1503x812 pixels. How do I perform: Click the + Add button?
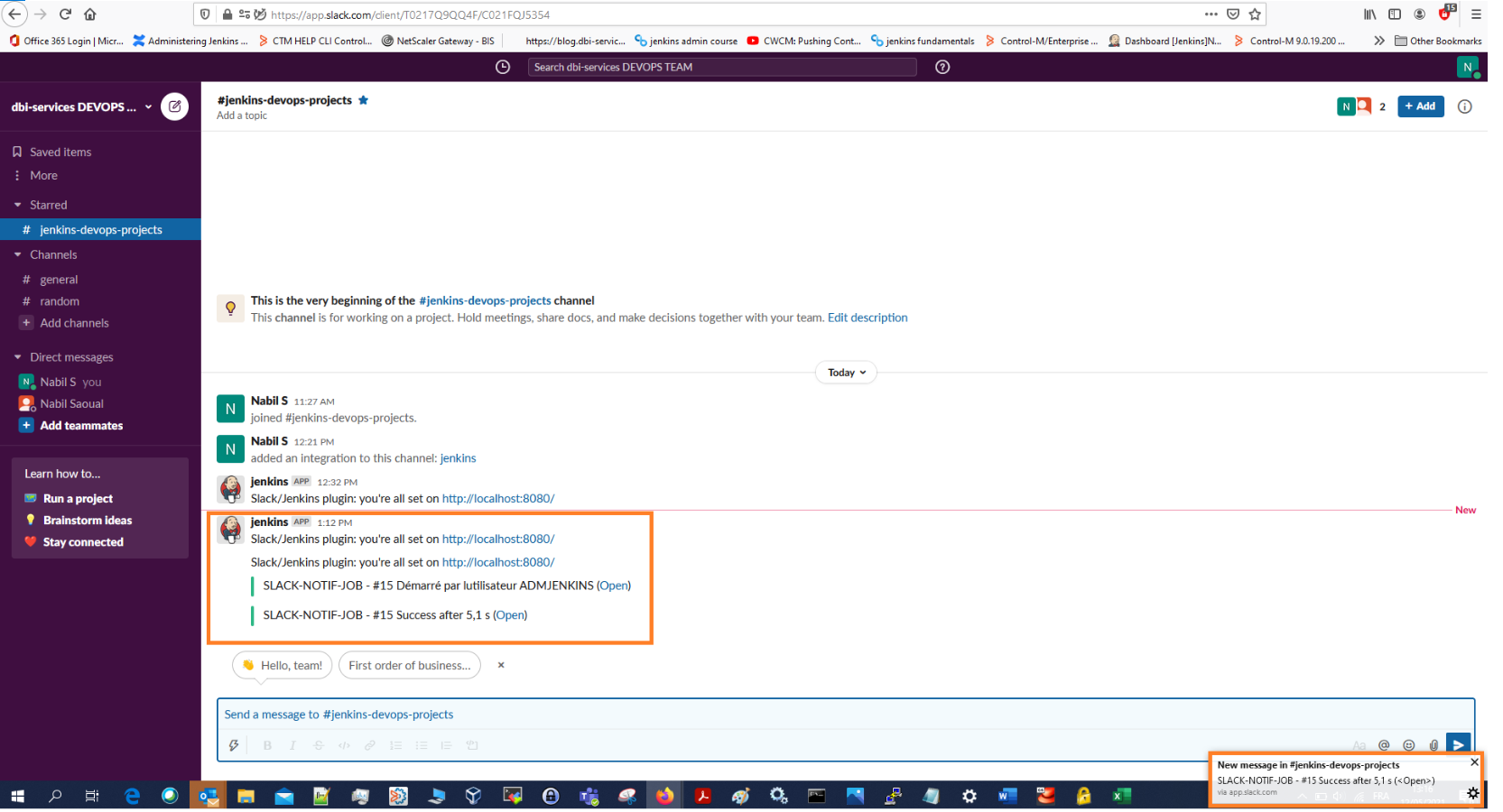[1421, 106]
